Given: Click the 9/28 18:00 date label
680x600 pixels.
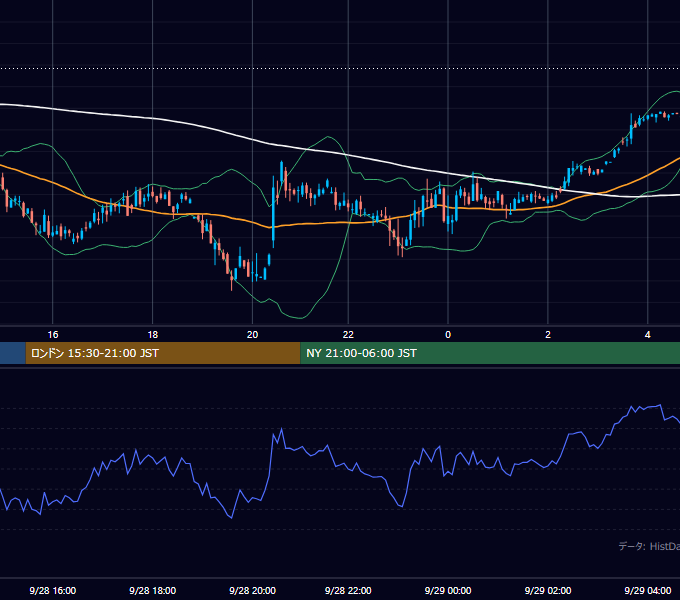Looking at the screenshot, I should [x=153, y=590].
